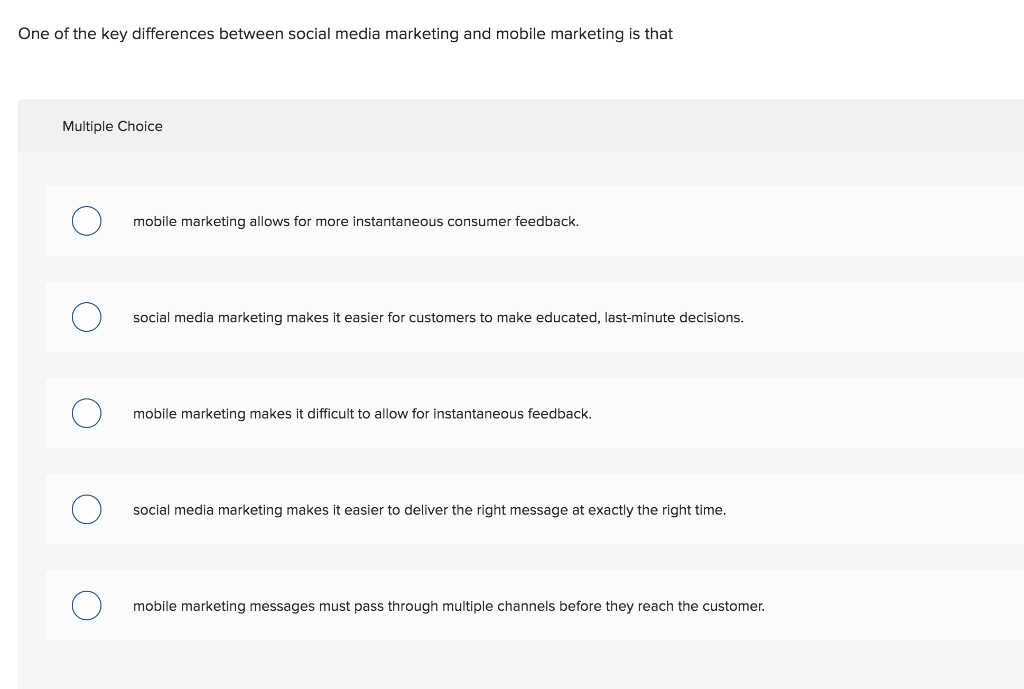This screenshot has height=689, width=1024.
Task: Click the gray header bar above the options
Action: coord(520,126)
